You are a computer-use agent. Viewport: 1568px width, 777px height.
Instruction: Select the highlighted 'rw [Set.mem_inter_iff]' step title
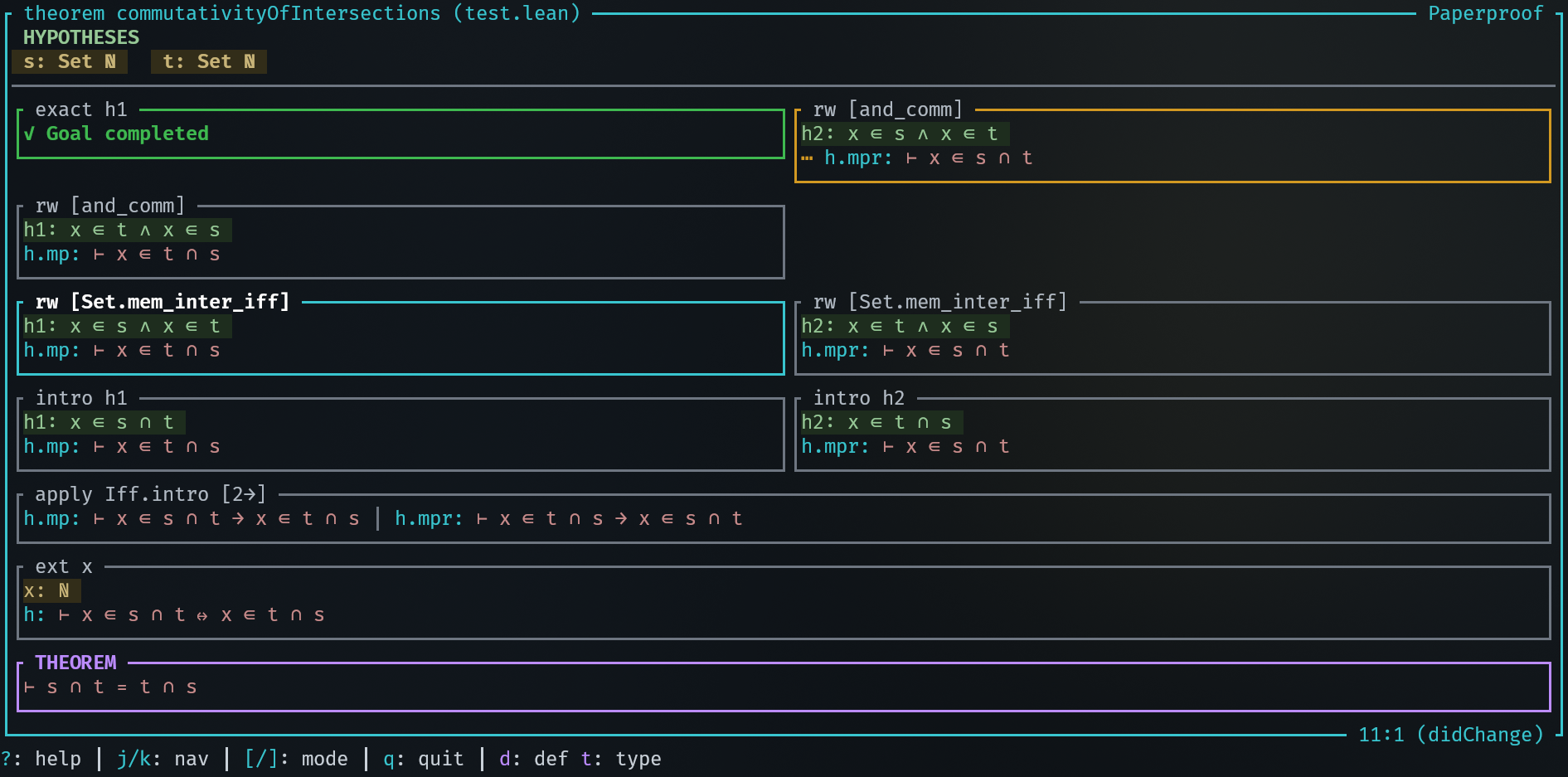coord(163,302)
